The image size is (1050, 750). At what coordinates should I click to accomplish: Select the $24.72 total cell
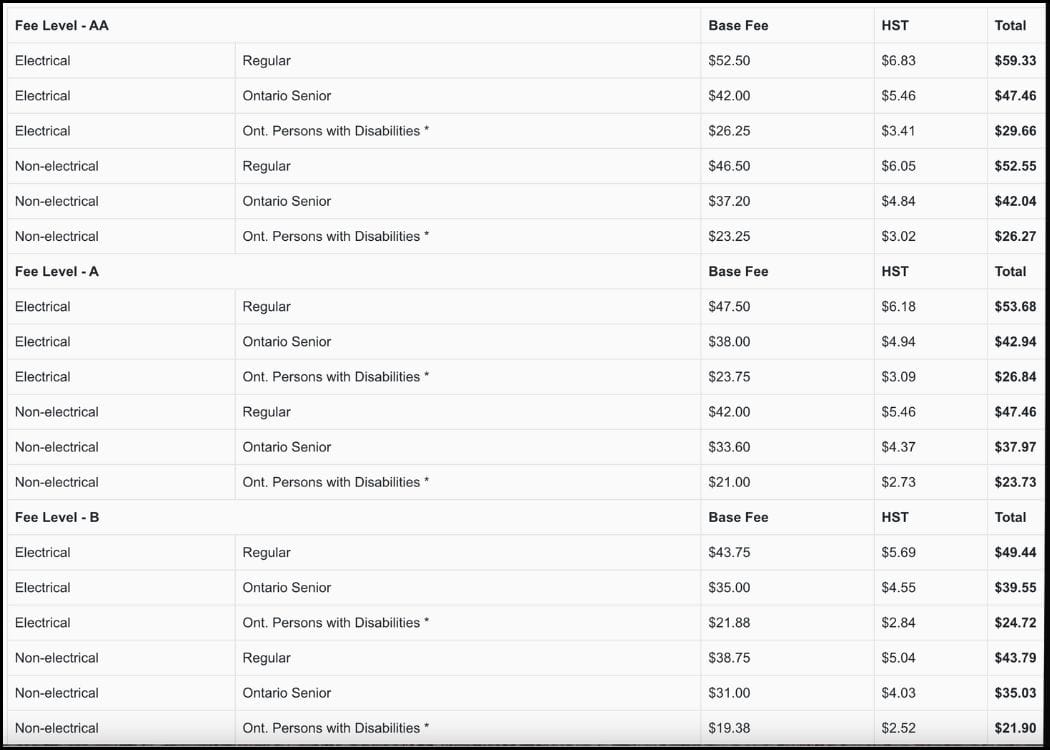pyautogui.click(x=1015, y=622)
